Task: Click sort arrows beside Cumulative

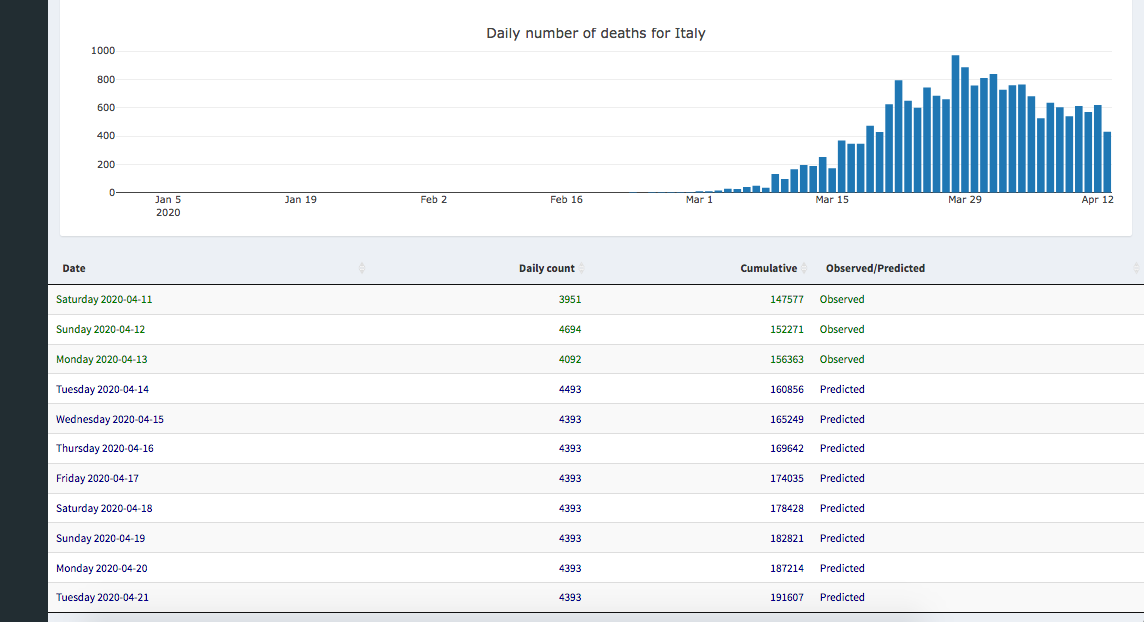Action: [804, 268]
